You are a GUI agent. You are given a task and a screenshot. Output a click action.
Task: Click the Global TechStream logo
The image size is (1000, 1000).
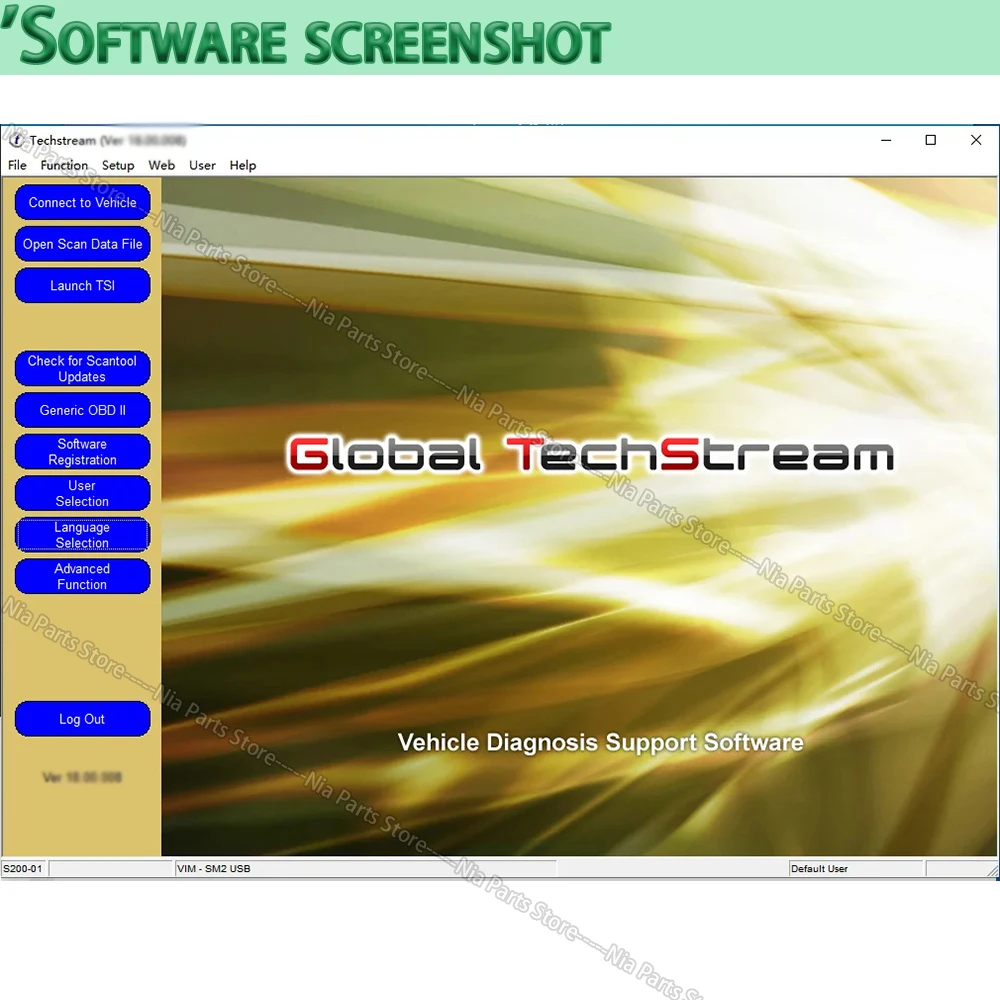pos(591,454)
